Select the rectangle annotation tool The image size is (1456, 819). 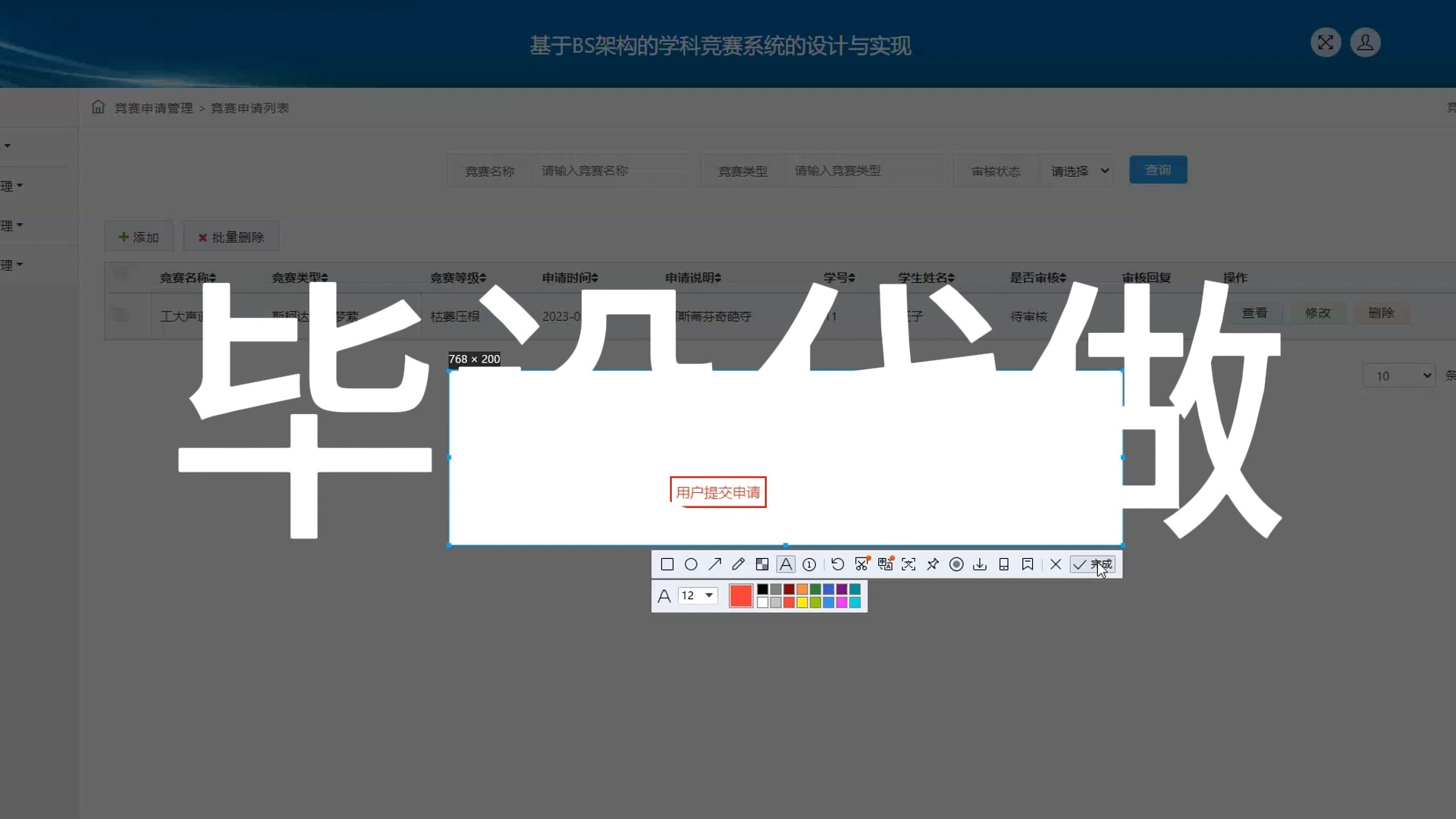667,564
